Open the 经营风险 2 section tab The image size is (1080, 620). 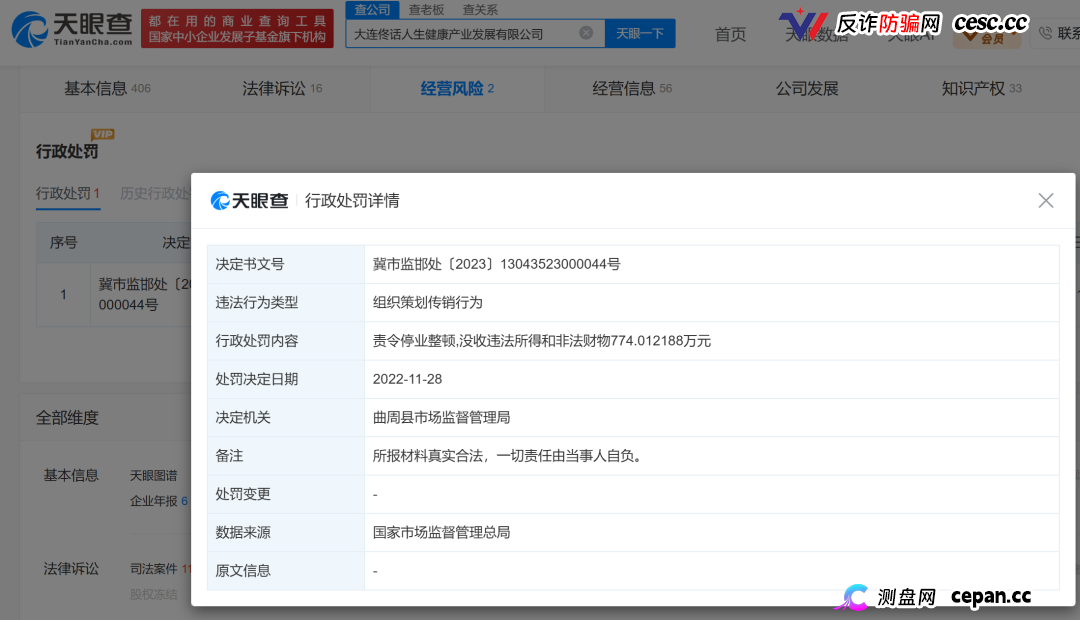[x=457, y=88]
